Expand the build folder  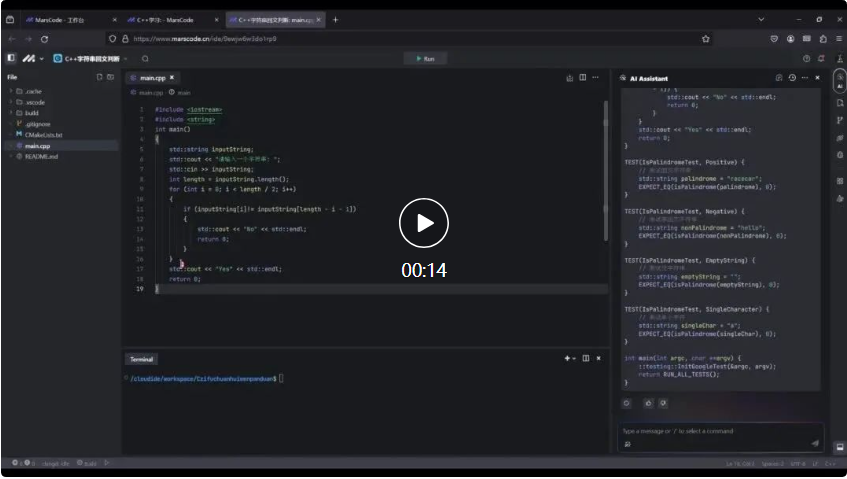tap(32, 113)
